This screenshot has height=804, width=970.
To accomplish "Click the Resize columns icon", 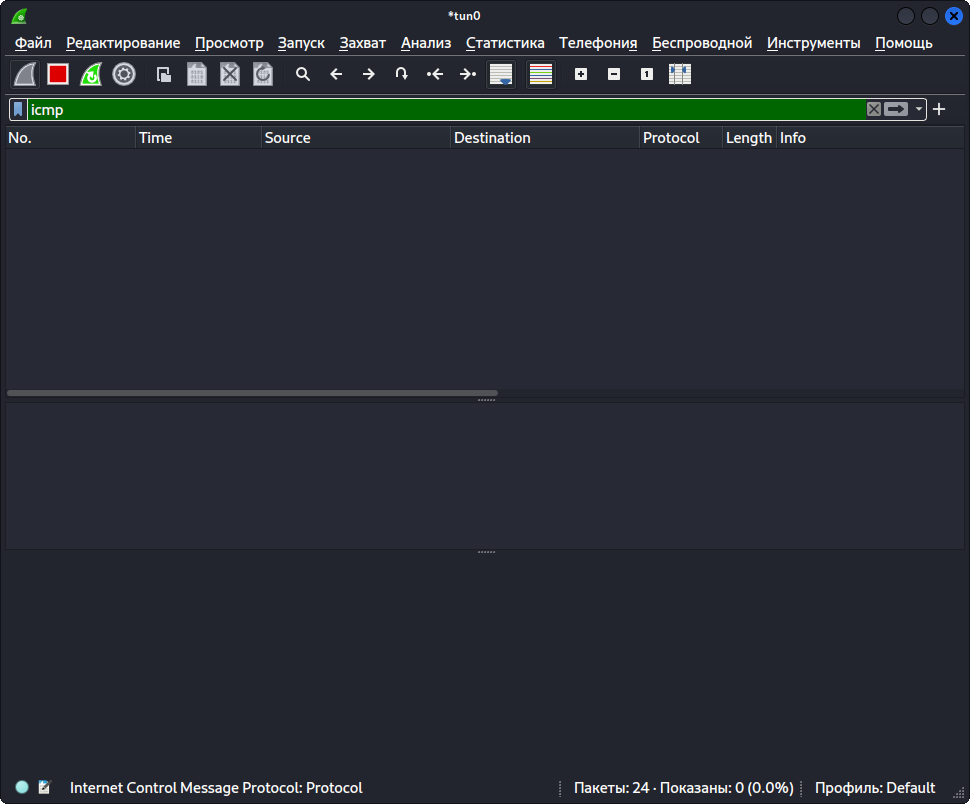I will tap(680, 74).
